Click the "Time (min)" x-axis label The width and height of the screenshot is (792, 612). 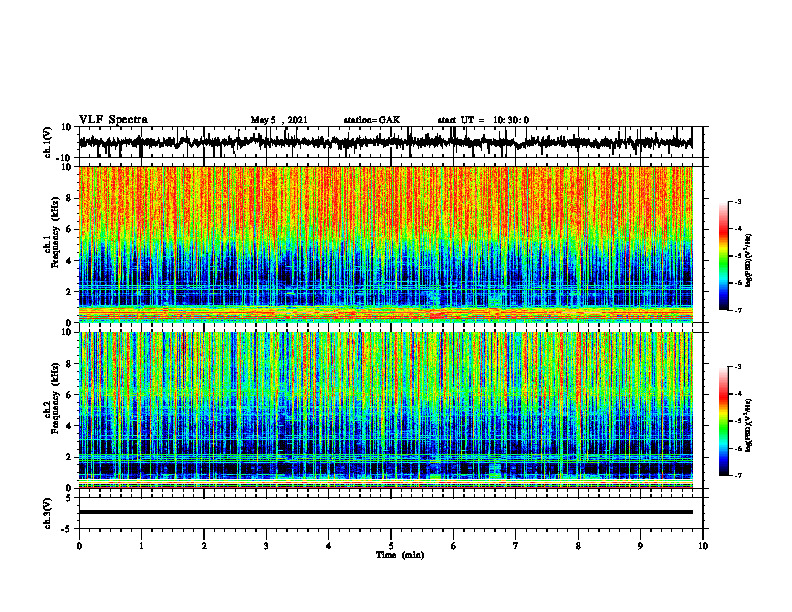(400, 555)
